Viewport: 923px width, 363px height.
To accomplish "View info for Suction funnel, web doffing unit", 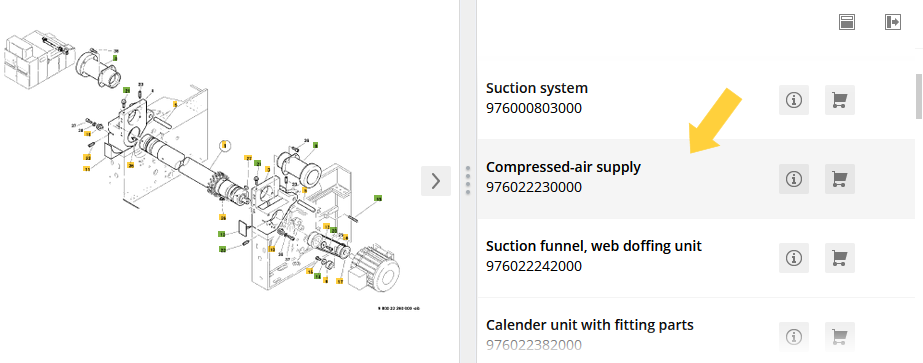I will 793,258.
